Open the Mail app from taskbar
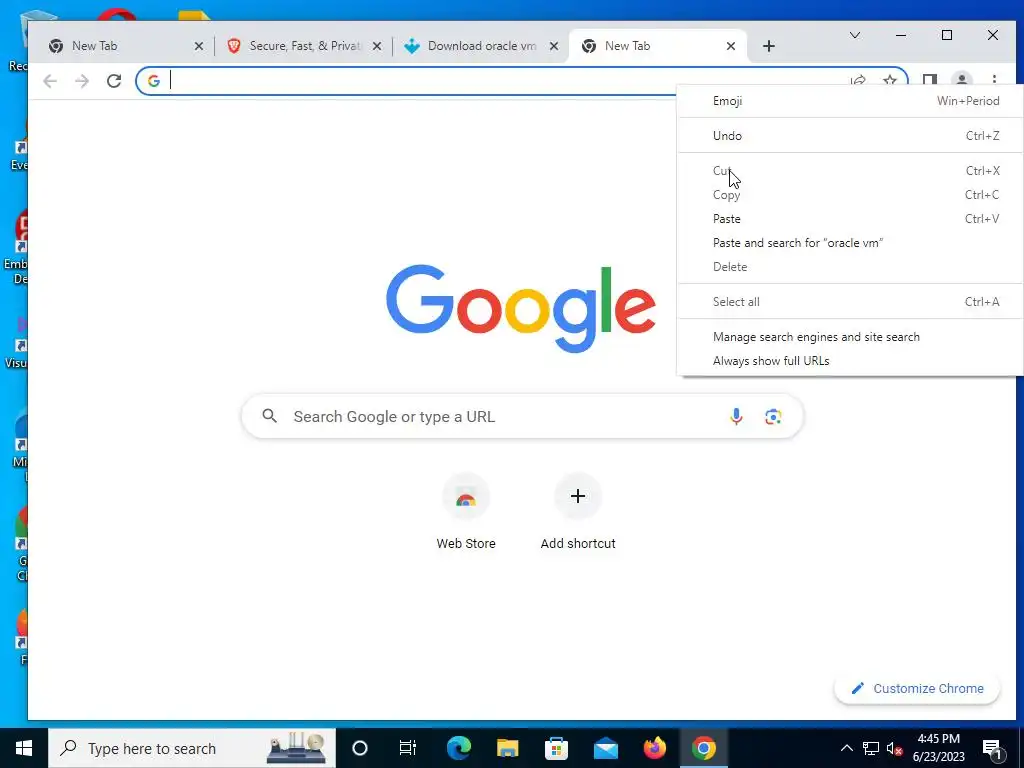The width and height of the screenshot is (1024, 768). 605,748
